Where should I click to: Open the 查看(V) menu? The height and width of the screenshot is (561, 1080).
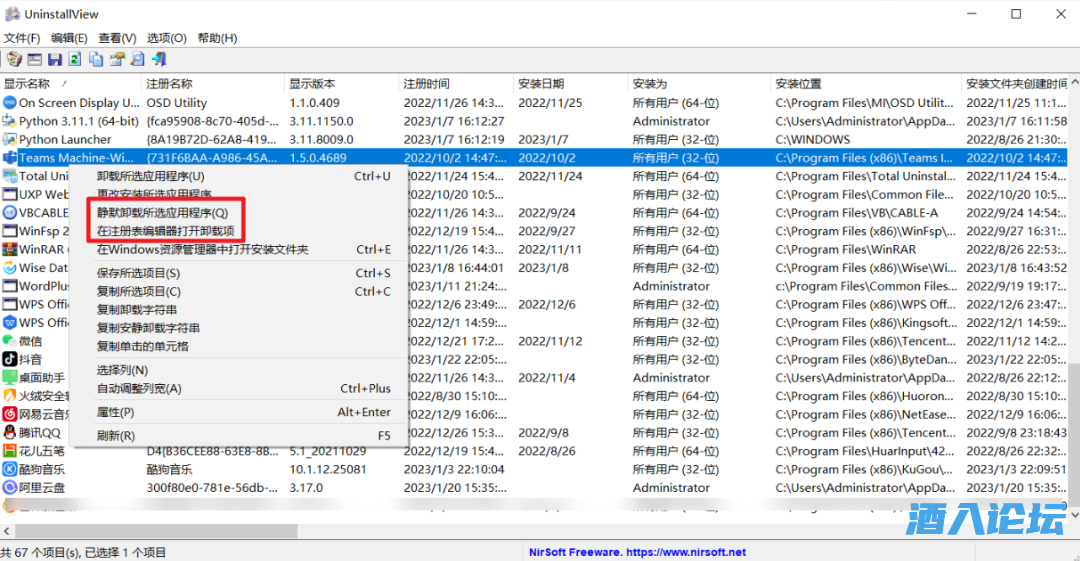(x=117, y=38)
